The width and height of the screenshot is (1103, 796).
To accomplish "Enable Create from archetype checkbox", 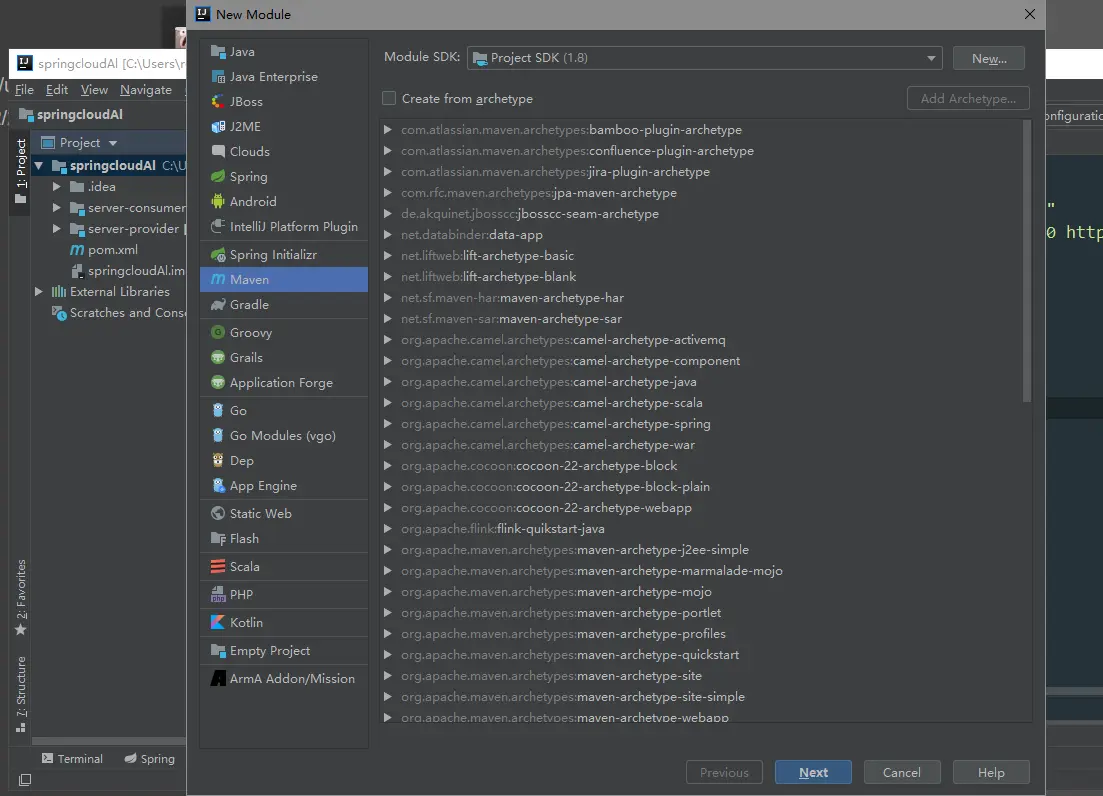I will coord(388,98).
